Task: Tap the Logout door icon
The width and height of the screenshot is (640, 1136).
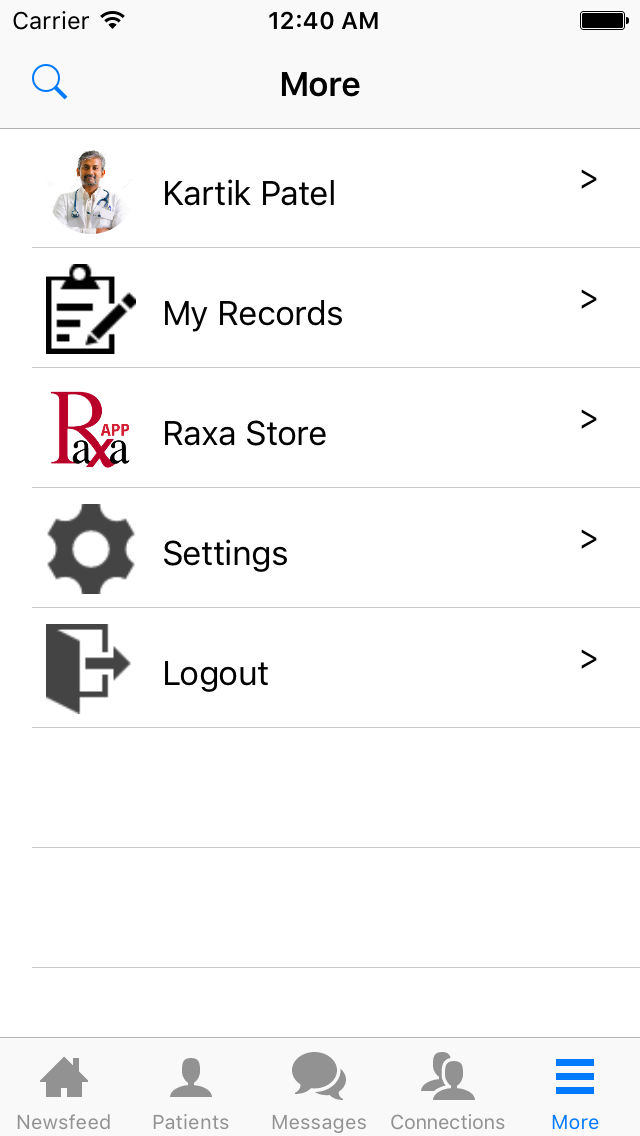Action: tap(89, 668)
